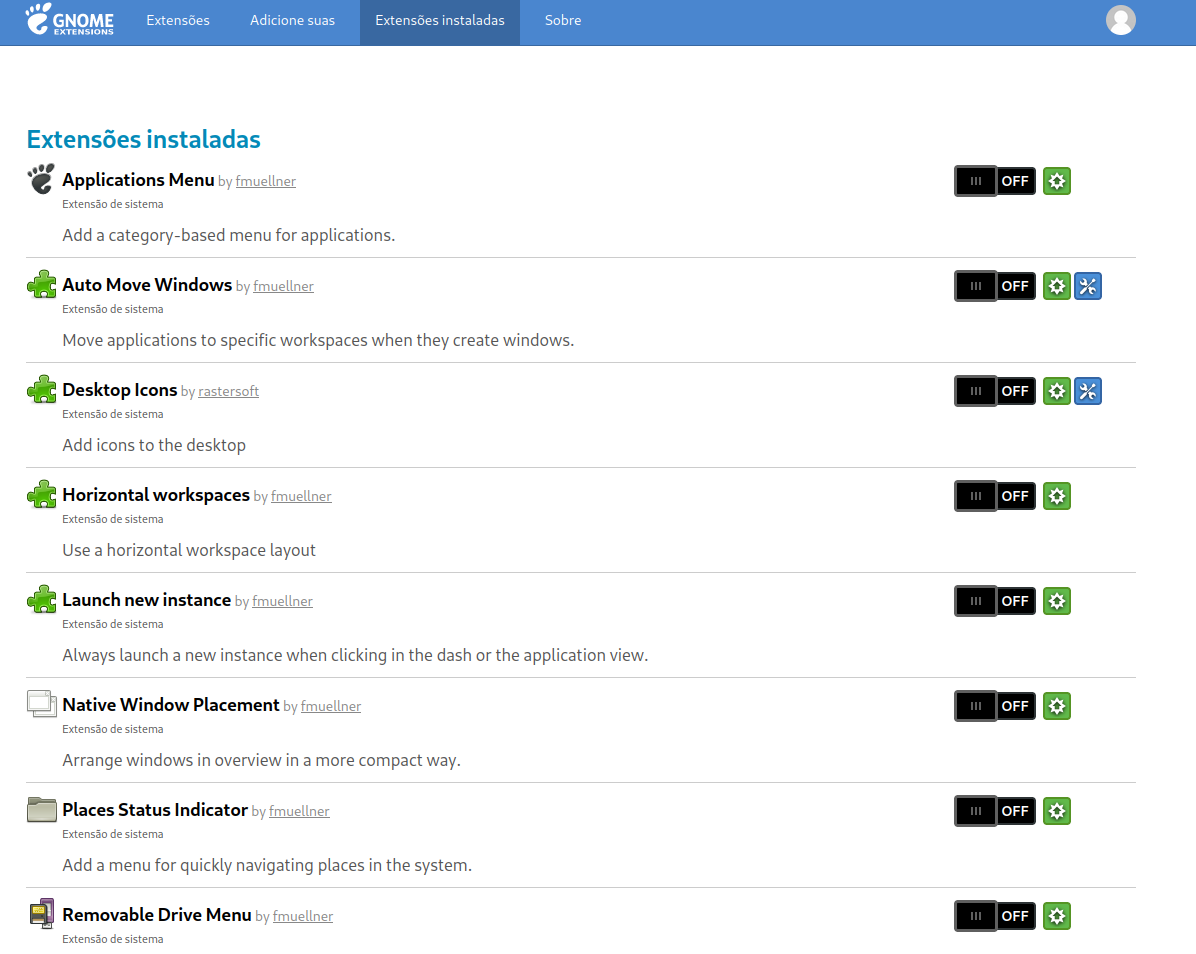The width and height of the screenshot is (1196, 954).
Task: Open fmuellner link beside Launch new instance
Action: (282, 602)
